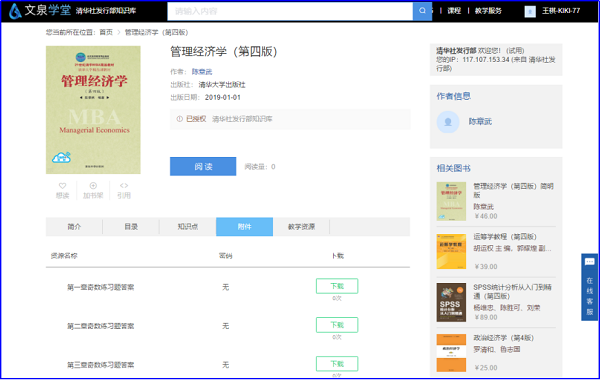The width and height of the screenshot is (600, 380).
Task: Download 第一章奇数练习题答案
Action: 337,286
